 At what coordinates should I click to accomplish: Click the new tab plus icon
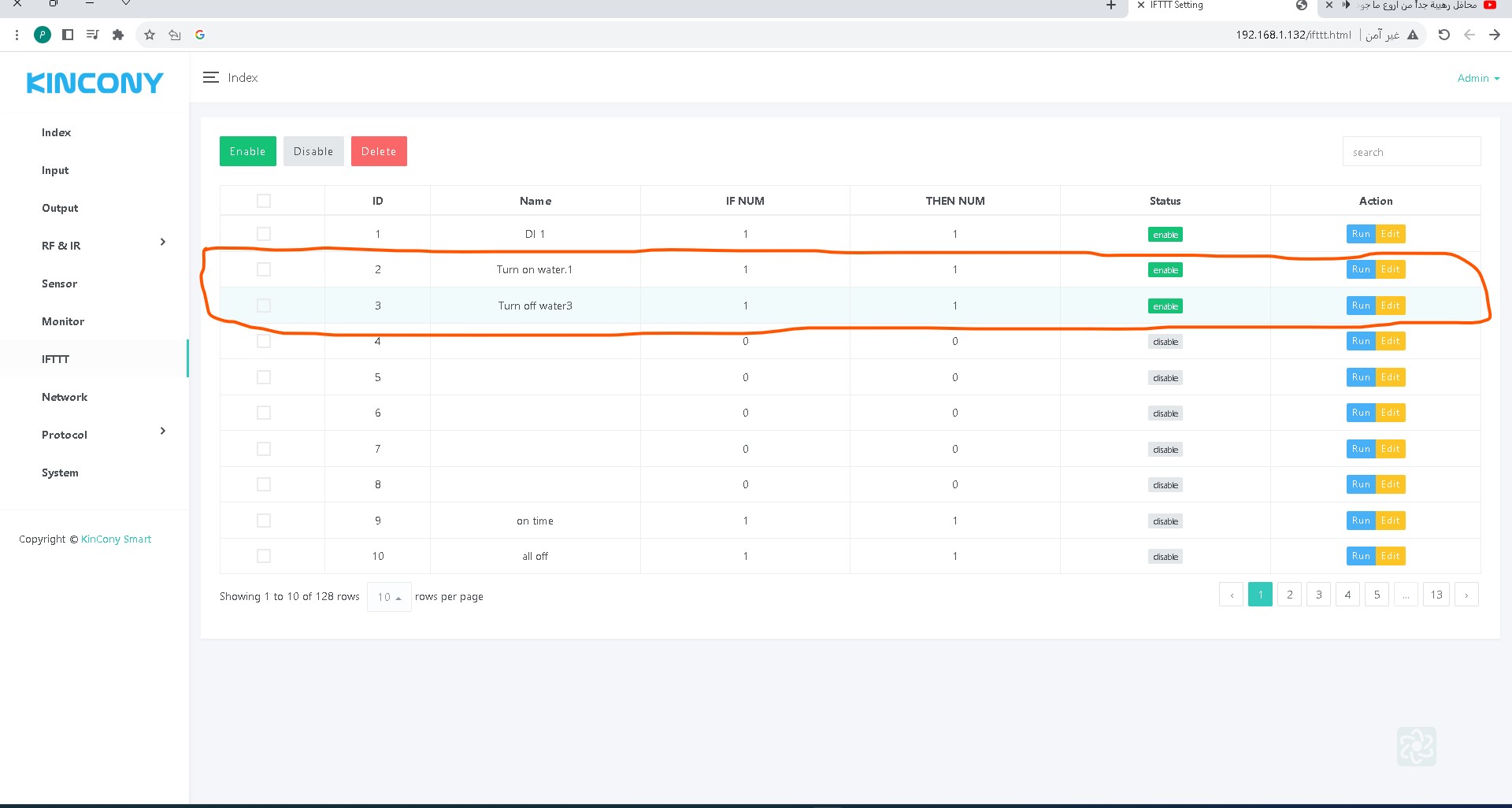1110,6
